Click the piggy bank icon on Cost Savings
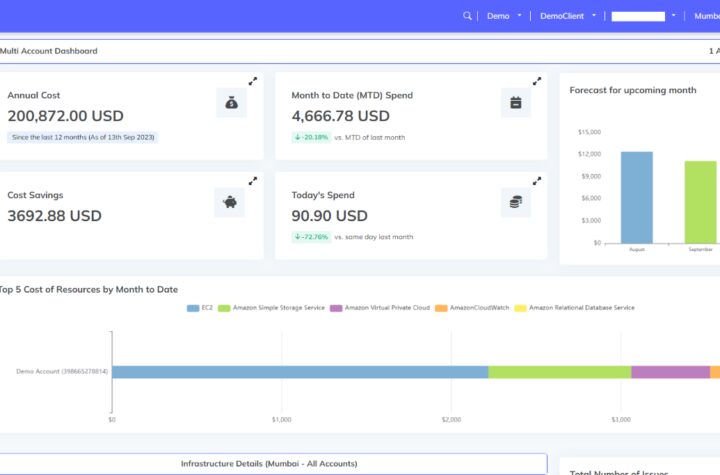 pos(229,202)
